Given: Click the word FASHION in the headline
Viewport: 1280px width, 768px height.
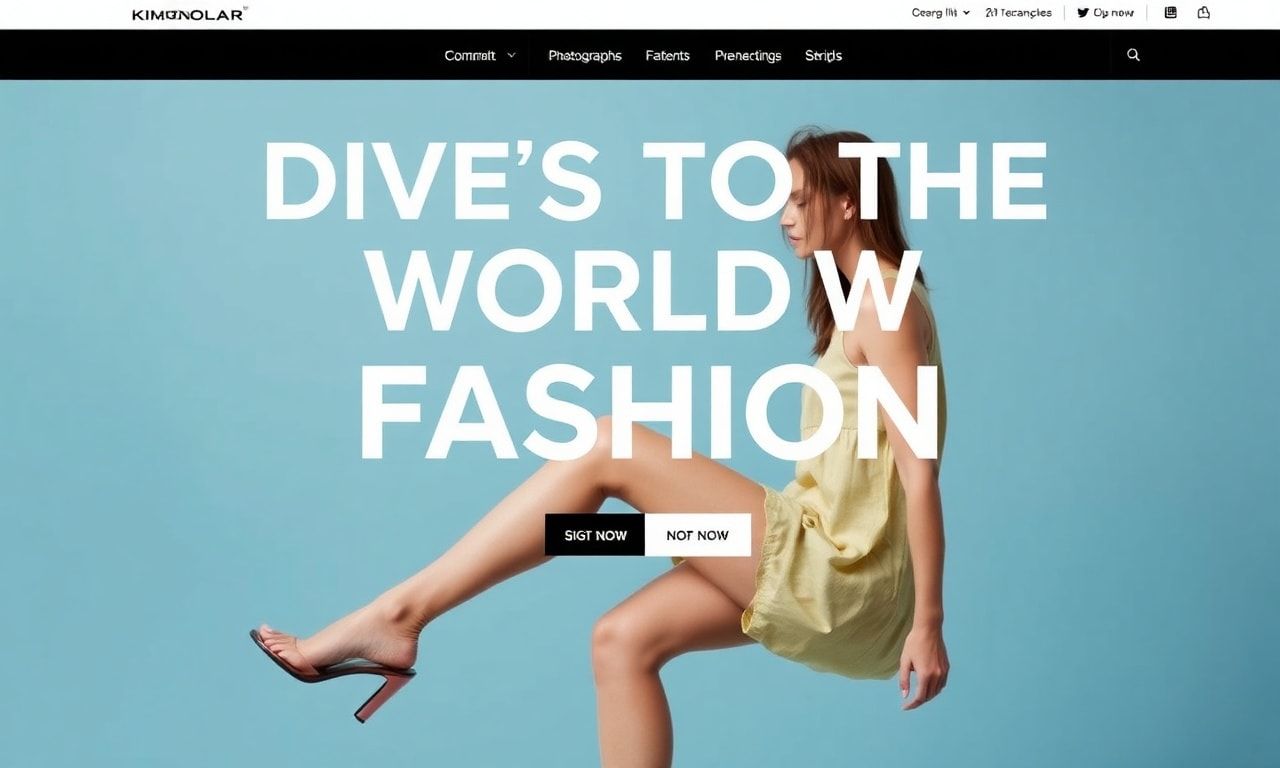Looking at the screenshot, I should 650,412.
